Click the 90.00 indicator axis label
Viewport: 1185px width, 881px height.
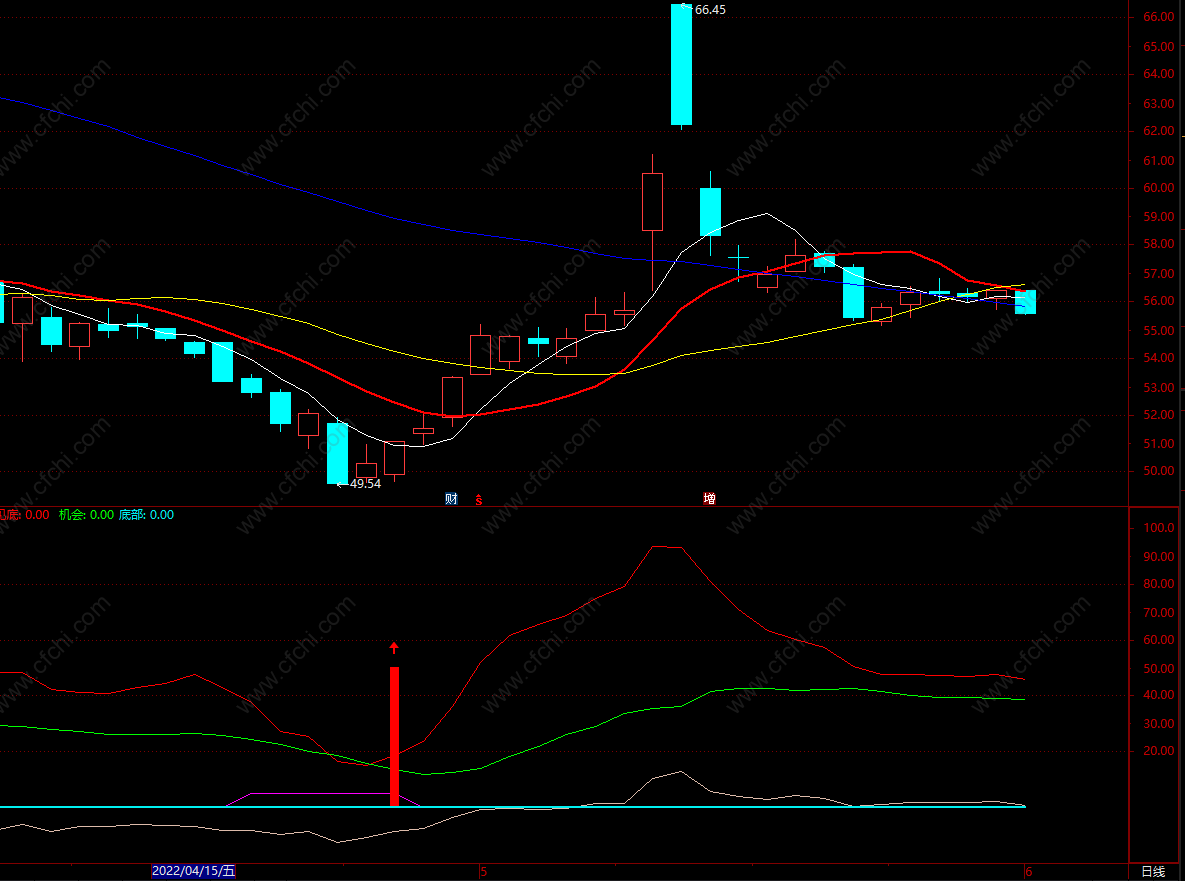click(x=1159, y=557)
